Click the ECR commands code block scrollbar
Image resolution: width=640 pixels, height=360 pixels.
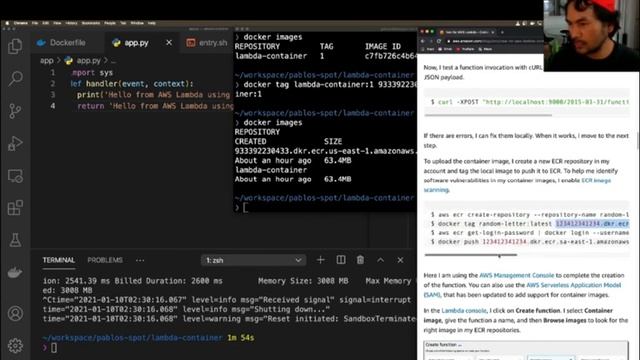[x=471, y=255]
